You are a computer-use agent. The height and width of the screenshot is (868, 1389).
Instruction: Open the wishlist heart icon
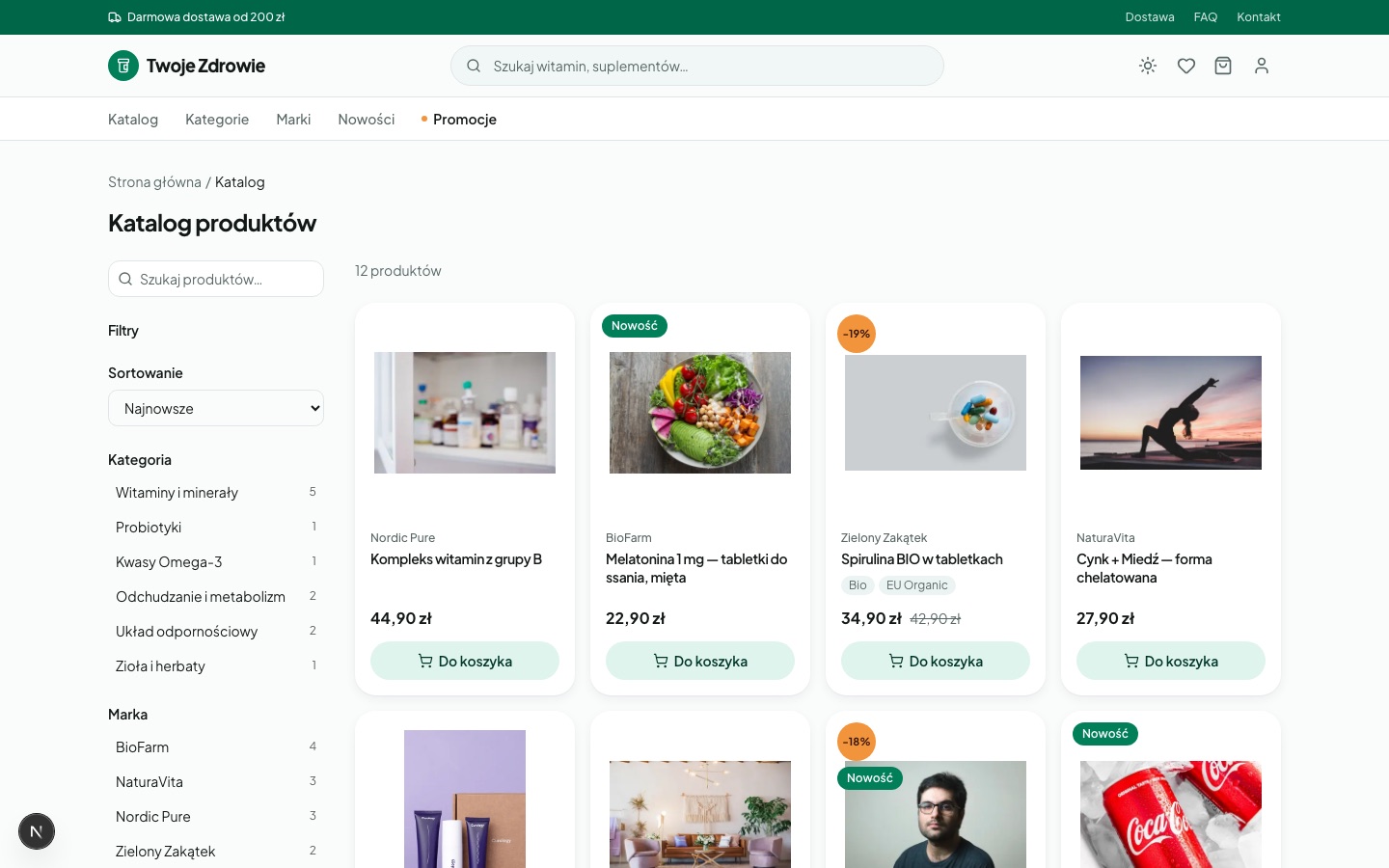1186,66
